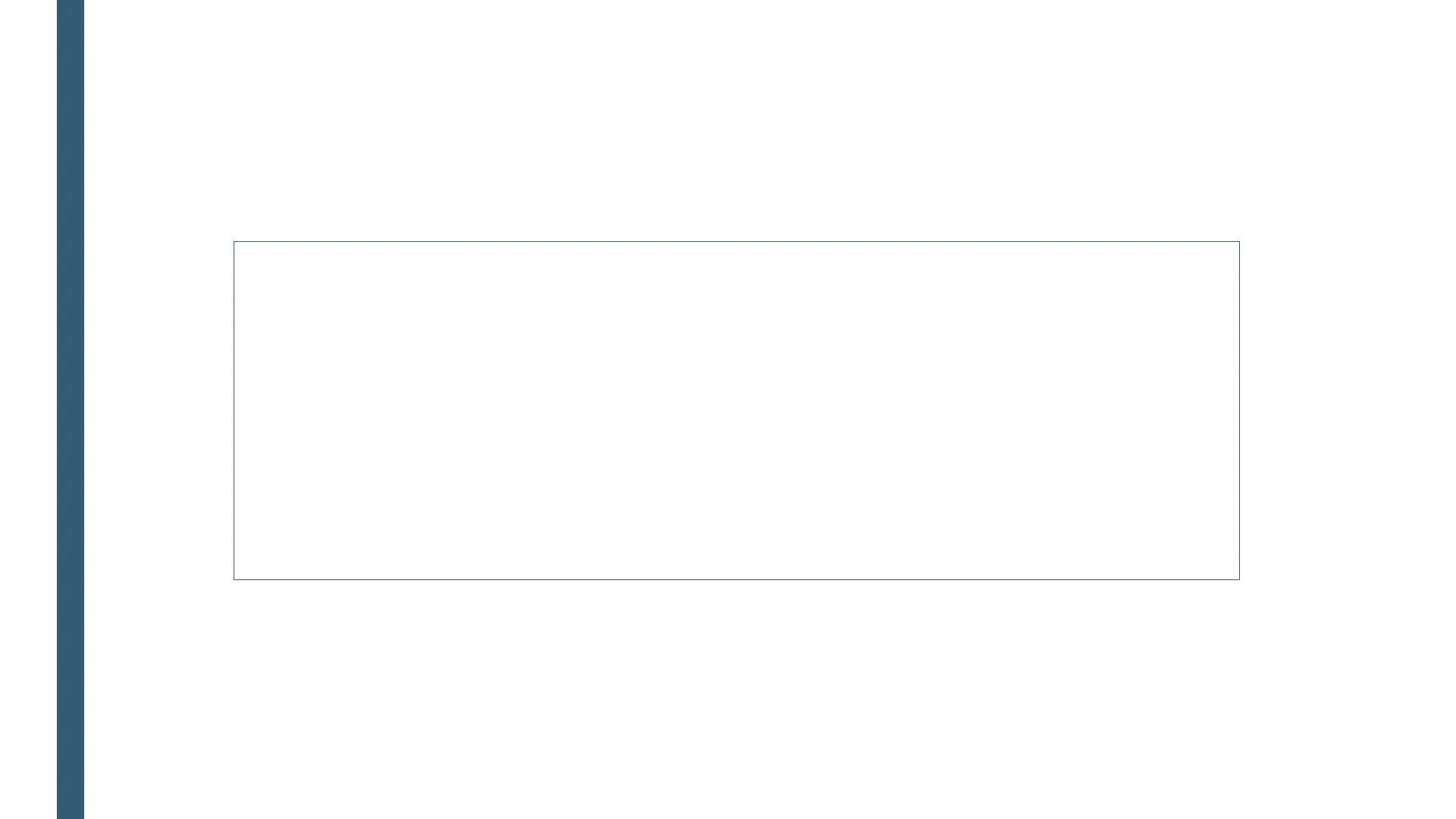
Task: Click the rectangle's right border line
Action: tap(1239, 410)
